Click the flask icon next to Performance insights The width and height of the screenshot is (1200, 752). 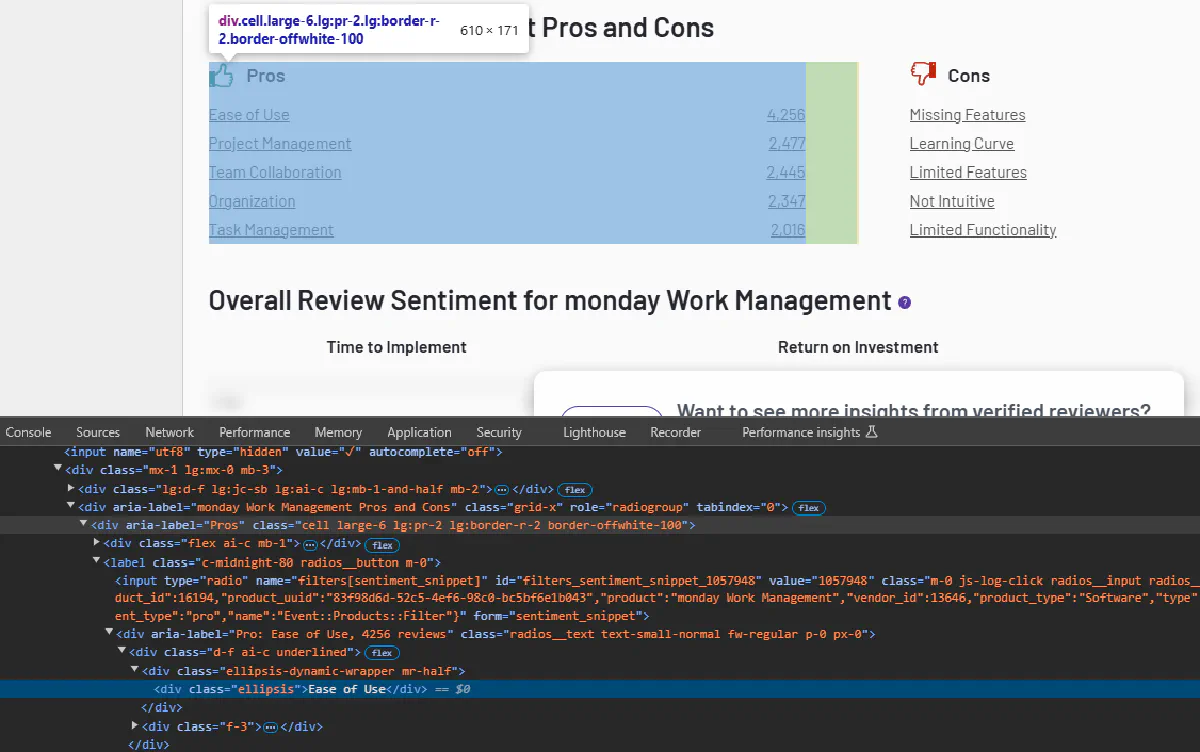point(871,432)
